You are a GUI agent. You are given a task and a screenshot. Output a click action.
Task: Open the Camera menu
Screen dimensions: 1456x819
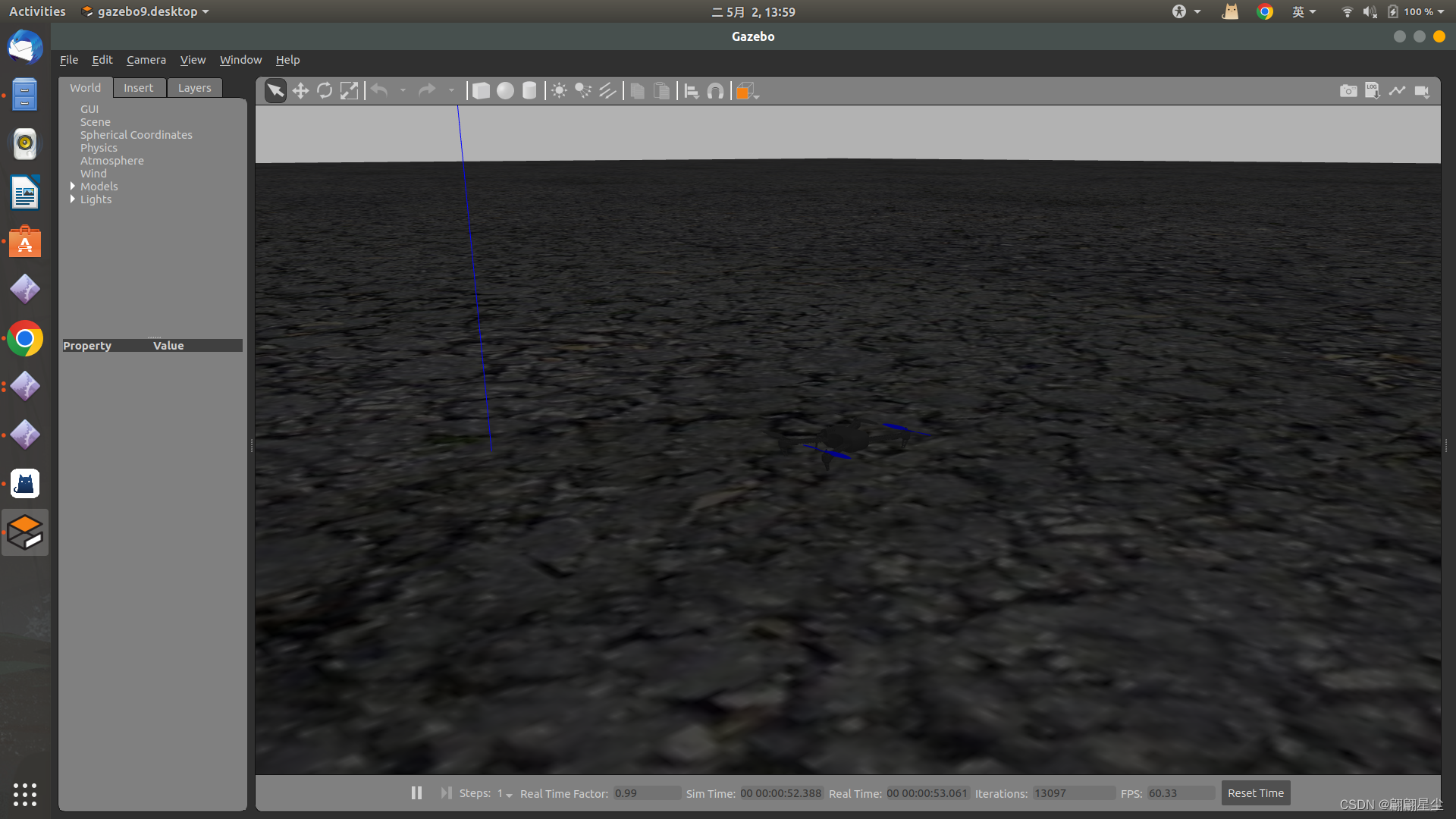[146, 60]
